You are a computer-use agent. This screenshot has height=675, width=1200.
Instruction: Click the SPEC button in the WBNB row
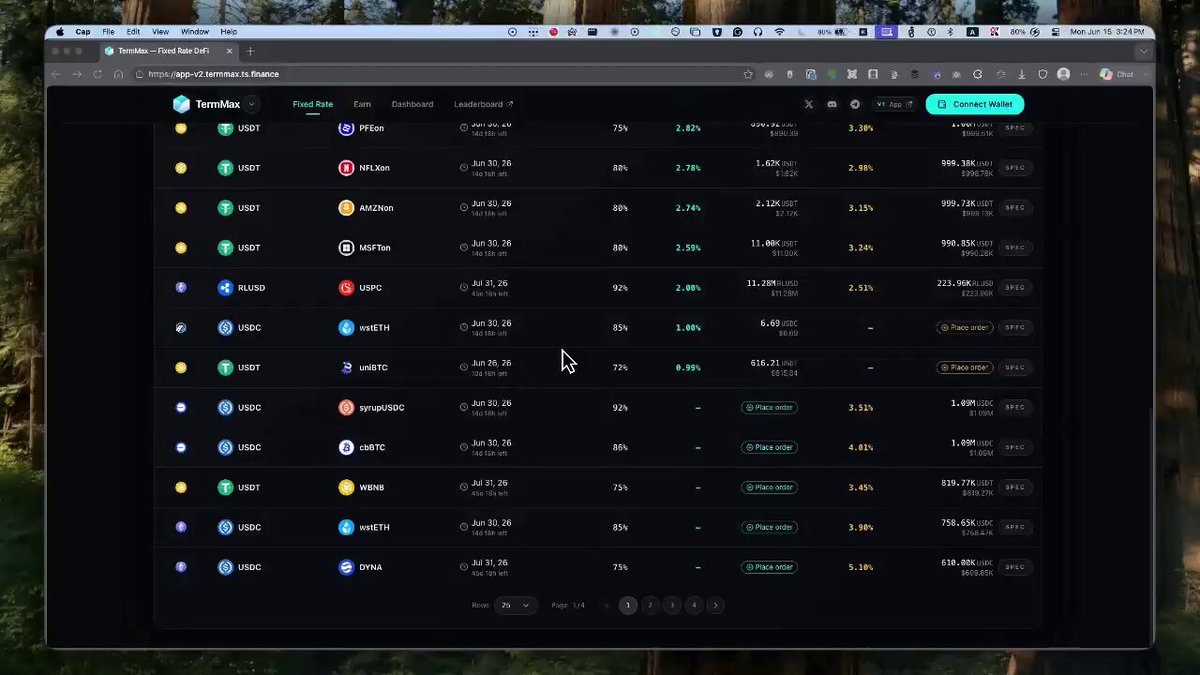1015,488
